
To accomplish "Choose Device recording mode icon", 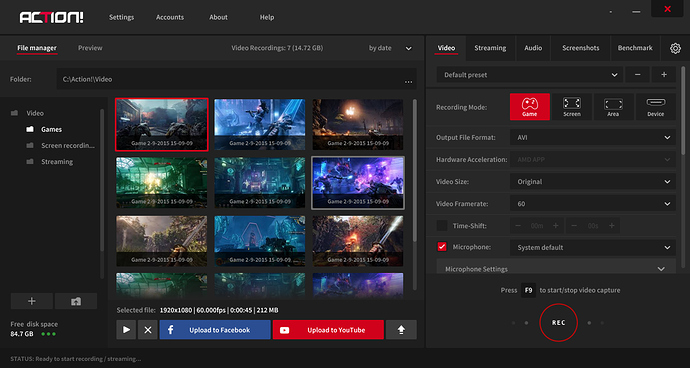I will pos(655,107).
